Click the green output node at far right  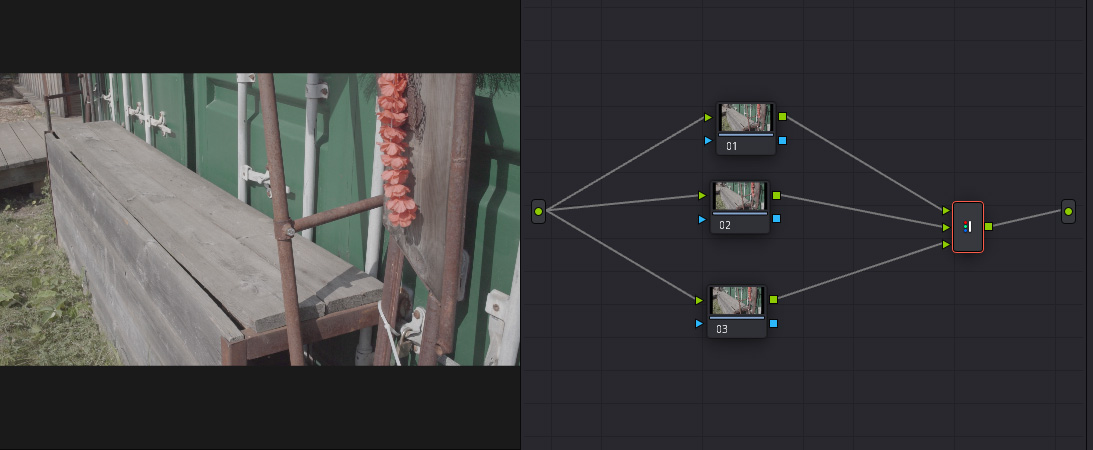pyautogui.click(x=1069, y=210)
